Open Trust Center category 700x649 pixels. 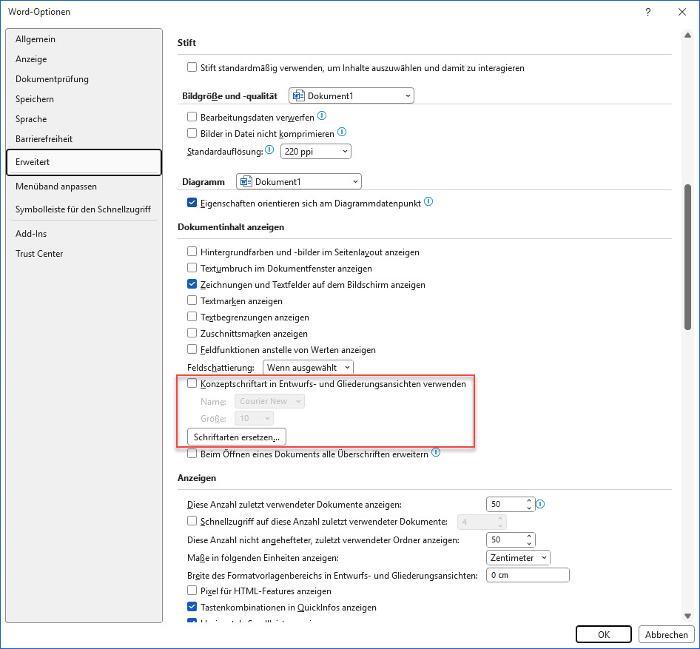[x=84, y=254]
